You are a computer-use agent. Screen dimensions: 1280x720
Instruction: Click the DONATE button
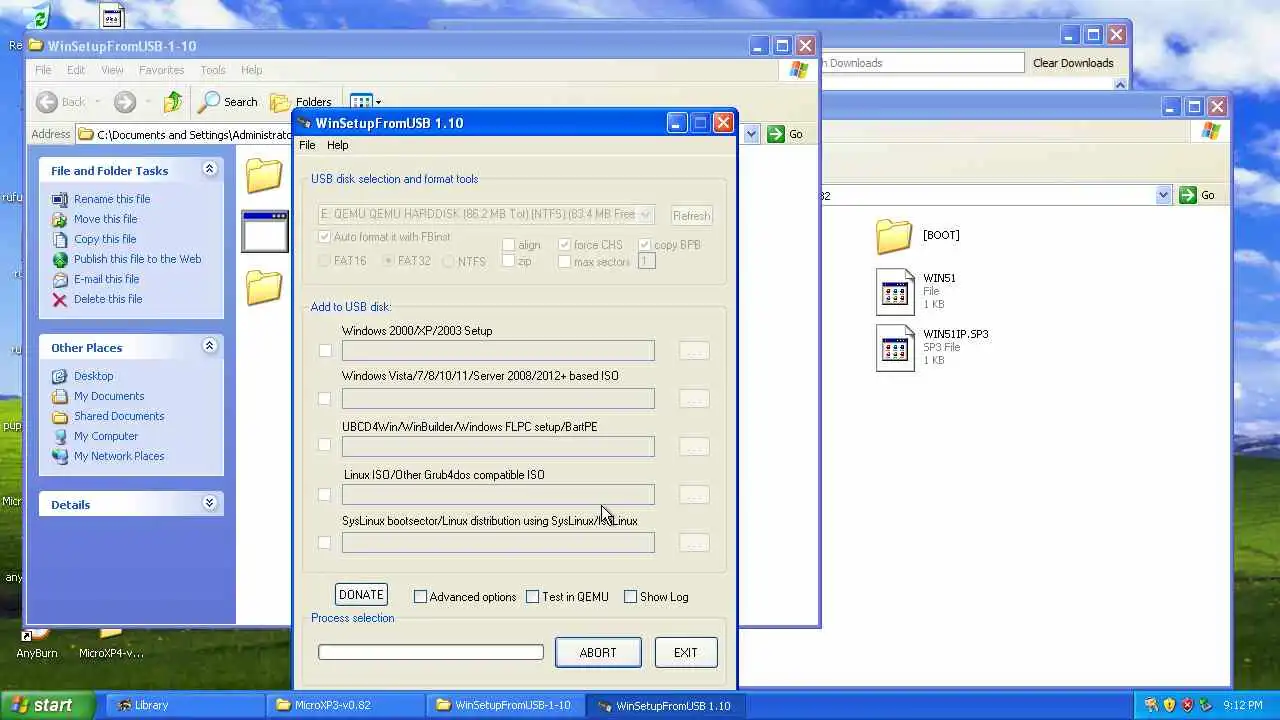pyautogui.click(x=361, y=594)
